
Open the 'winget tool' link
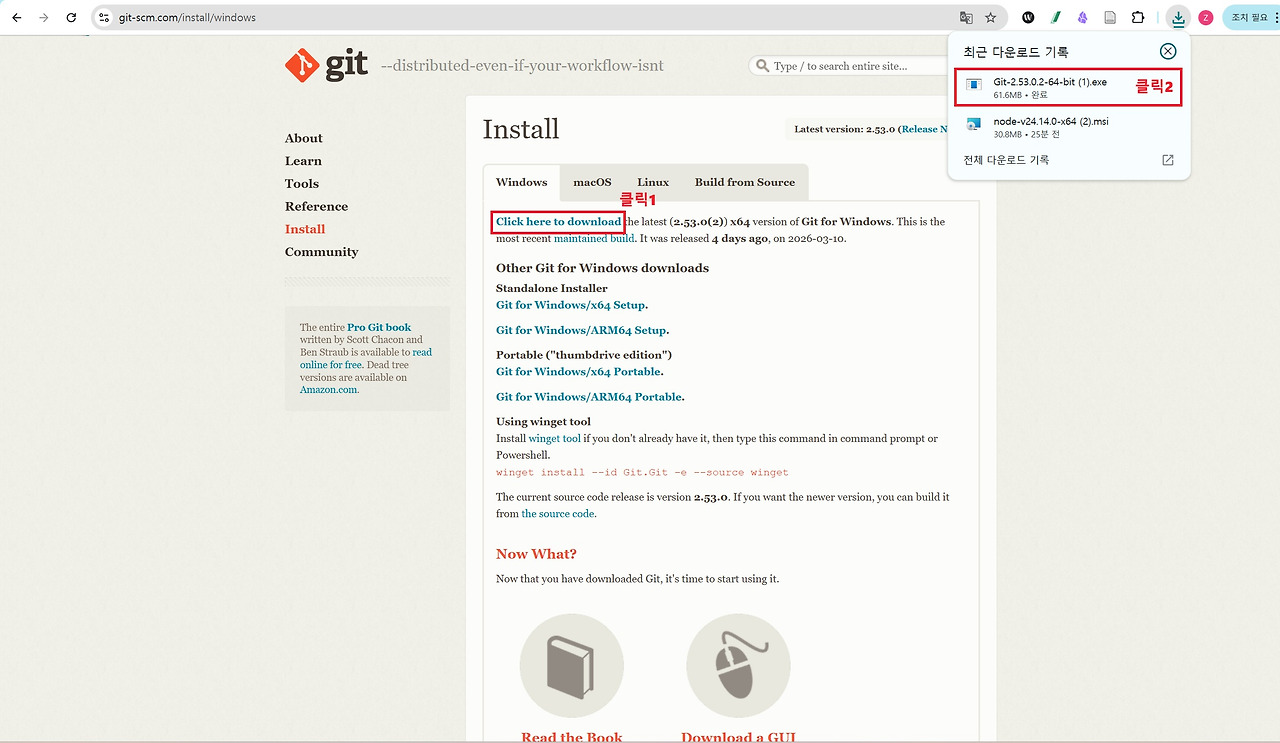pyautogui.click(x=555, y=439)
